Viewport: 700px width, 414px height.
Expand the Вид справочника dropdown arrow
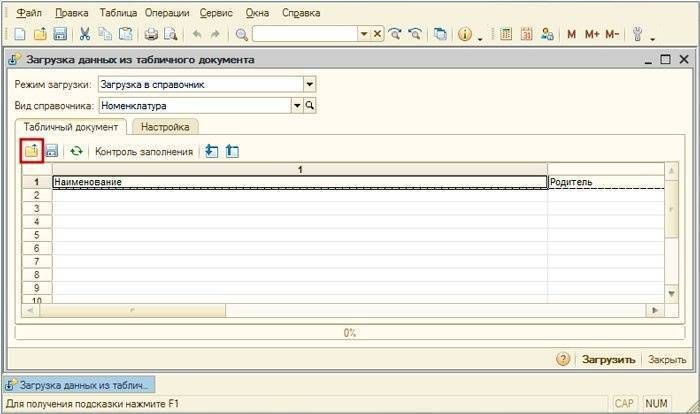point(297,105)
